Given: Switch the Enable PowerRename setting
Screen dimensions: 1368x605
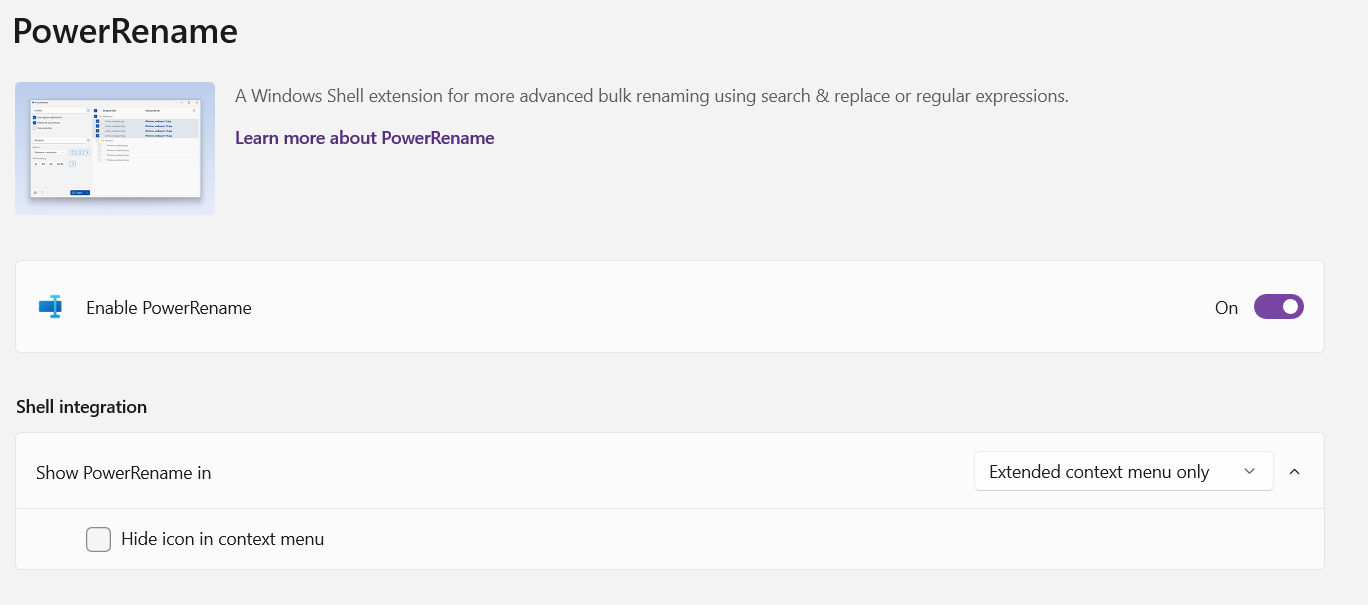Looking at the screenshot, I should [x=1278, y=307].
